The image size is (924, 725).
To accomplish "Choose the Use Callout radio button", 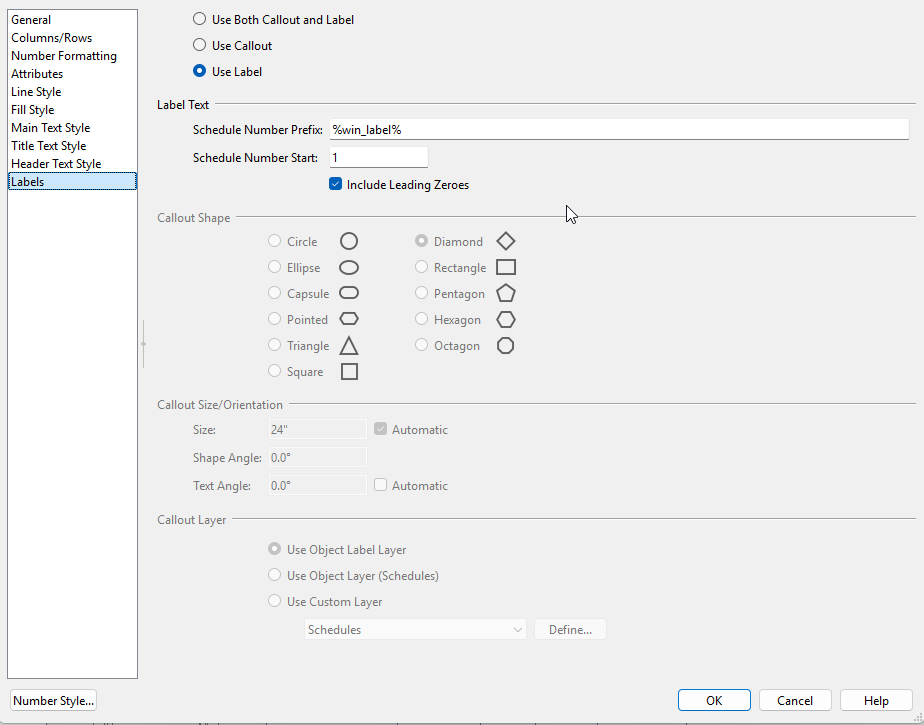I will tap(200, 46).
